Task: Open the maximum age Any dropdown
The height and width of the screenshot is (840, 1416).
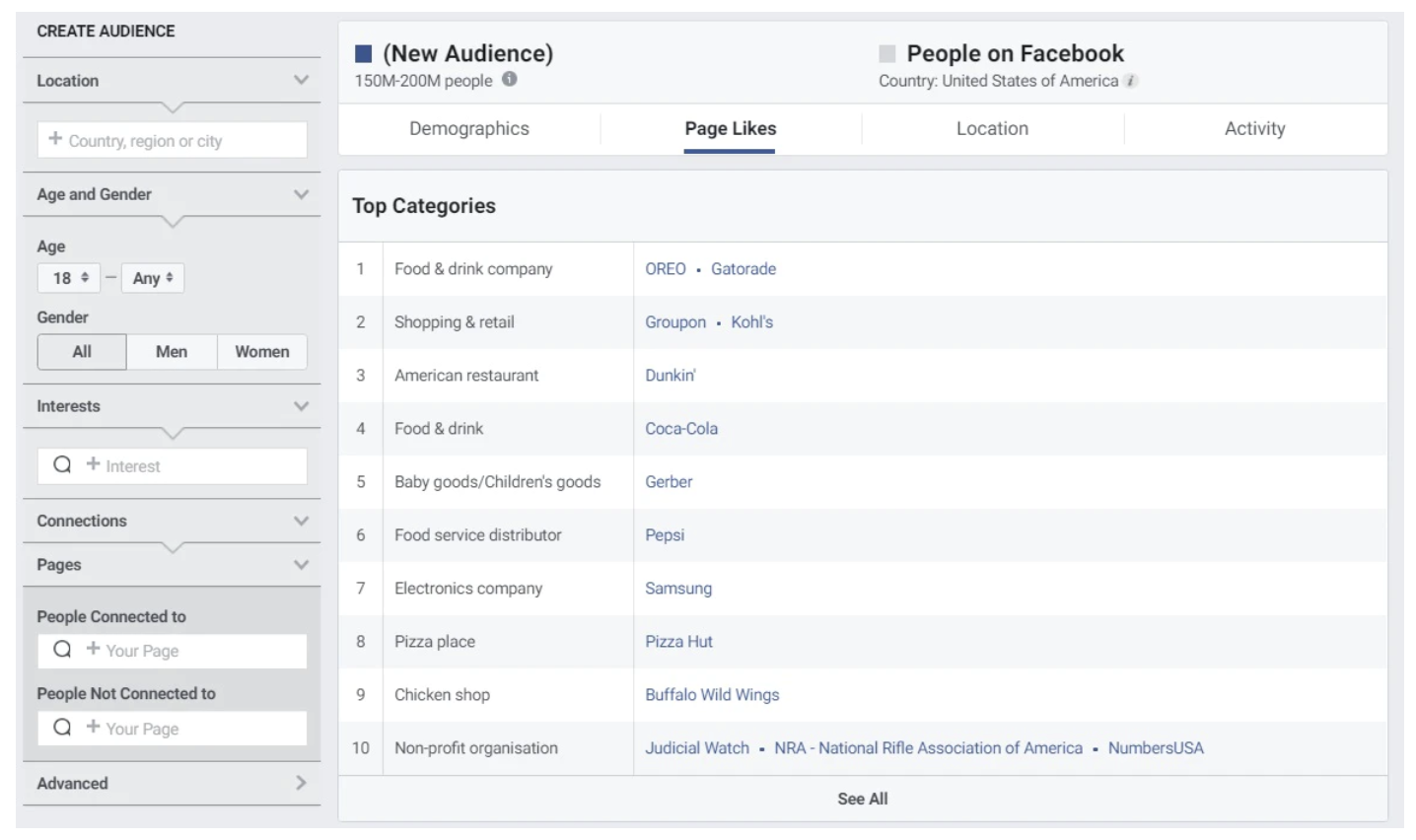Action: 153,278
